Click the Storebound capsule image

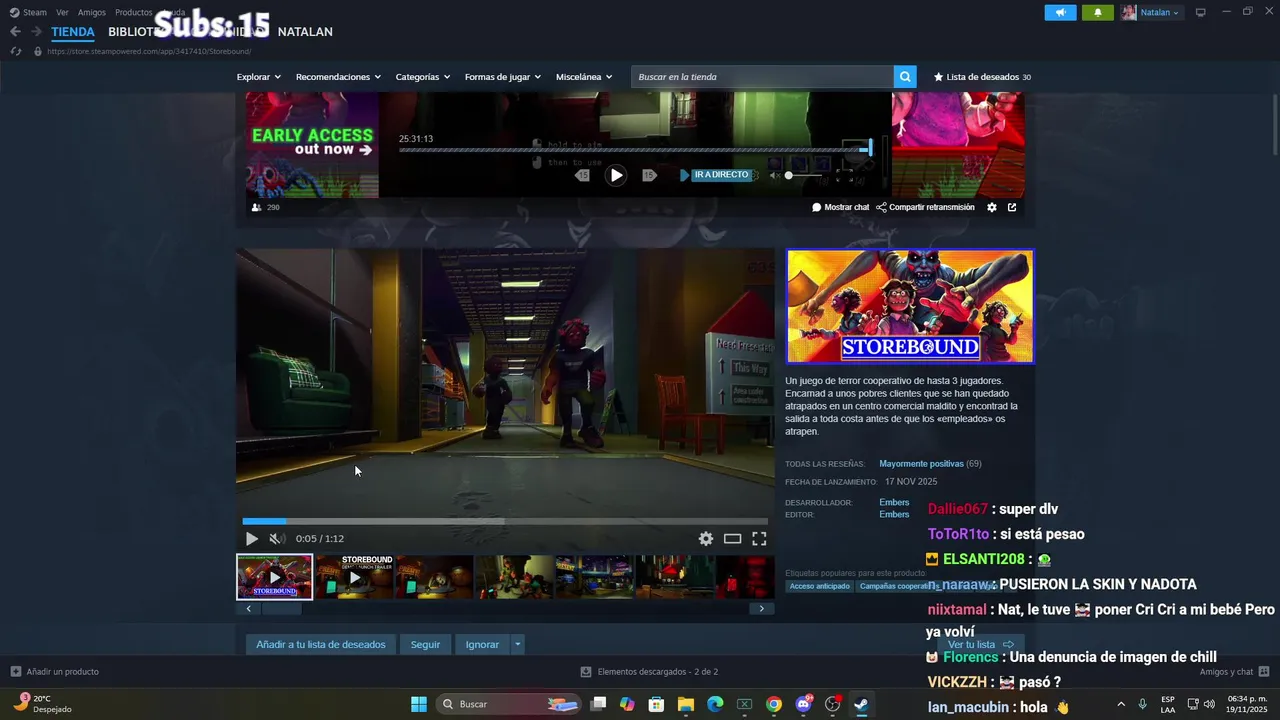click(910, 306)
